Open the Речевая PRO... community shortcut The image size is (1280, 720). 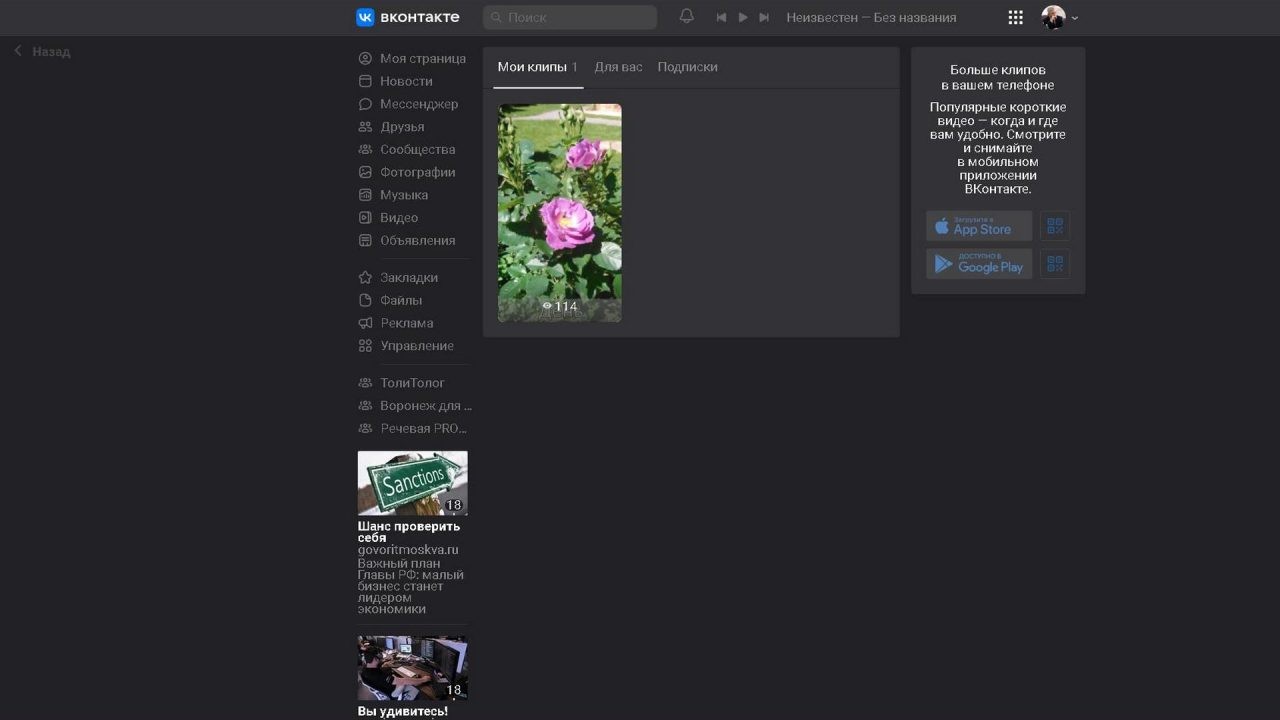coord(413,428)
